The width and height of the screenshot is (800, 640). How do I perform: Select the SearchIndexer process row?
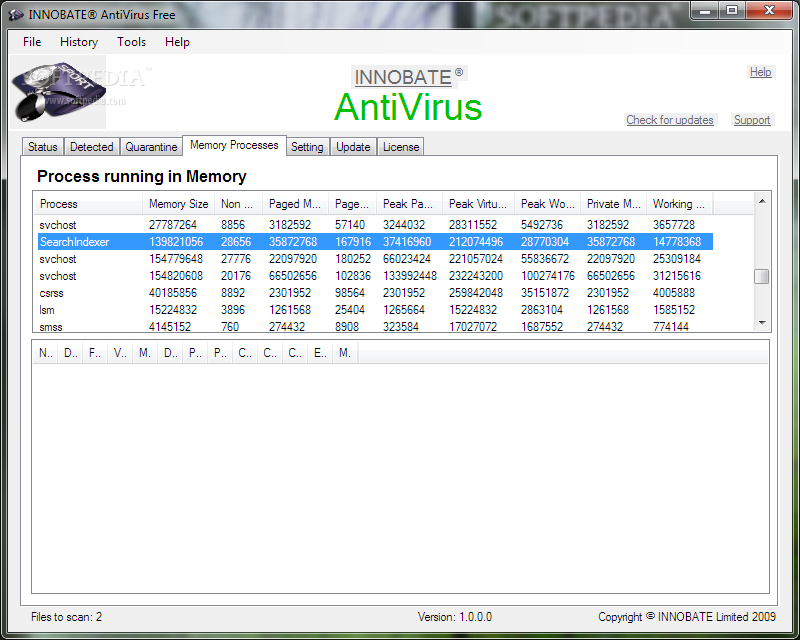click(x=375, y=242)
